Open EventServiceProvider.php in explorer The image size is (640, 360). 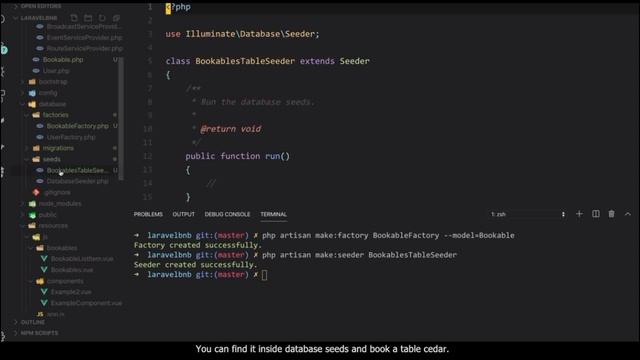84,37
